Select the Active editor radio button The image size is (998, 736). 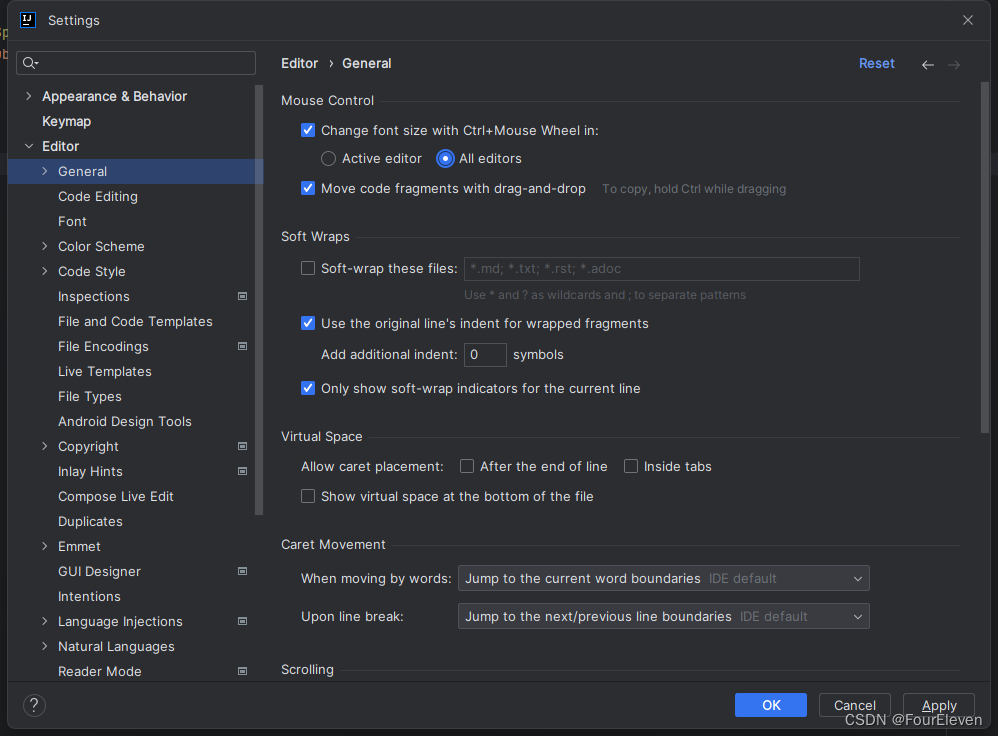[x=328, y=159]
